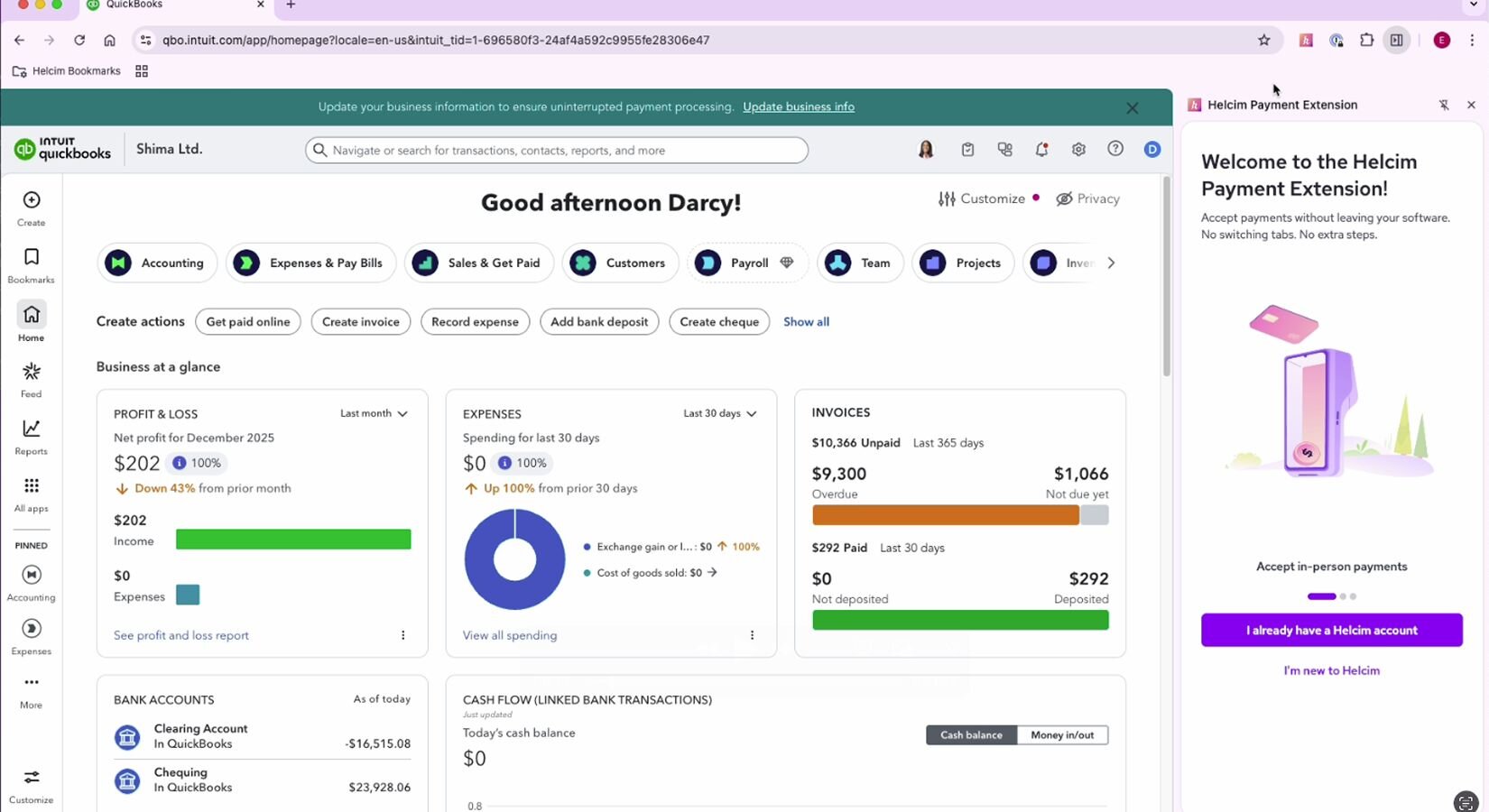1489x812 pixels.
Task: Open All apps grid in sidebar
Action: (x=32, y=494)
